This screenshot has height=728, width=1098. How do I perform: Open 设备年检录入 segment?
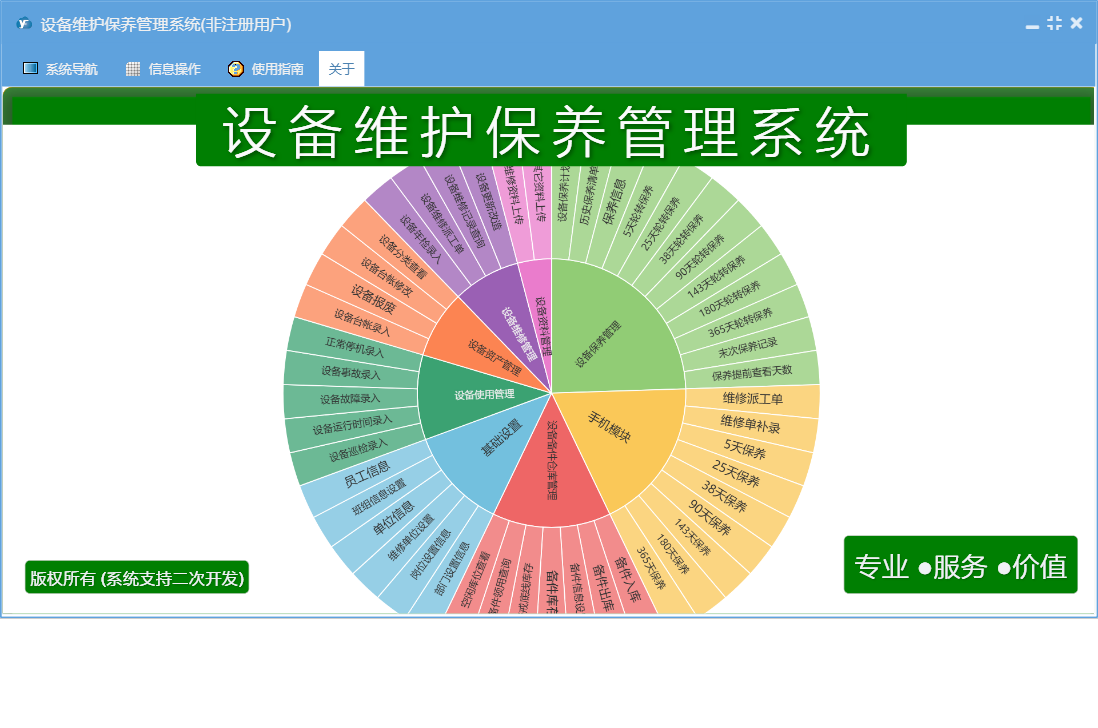[x=422, y=239]
